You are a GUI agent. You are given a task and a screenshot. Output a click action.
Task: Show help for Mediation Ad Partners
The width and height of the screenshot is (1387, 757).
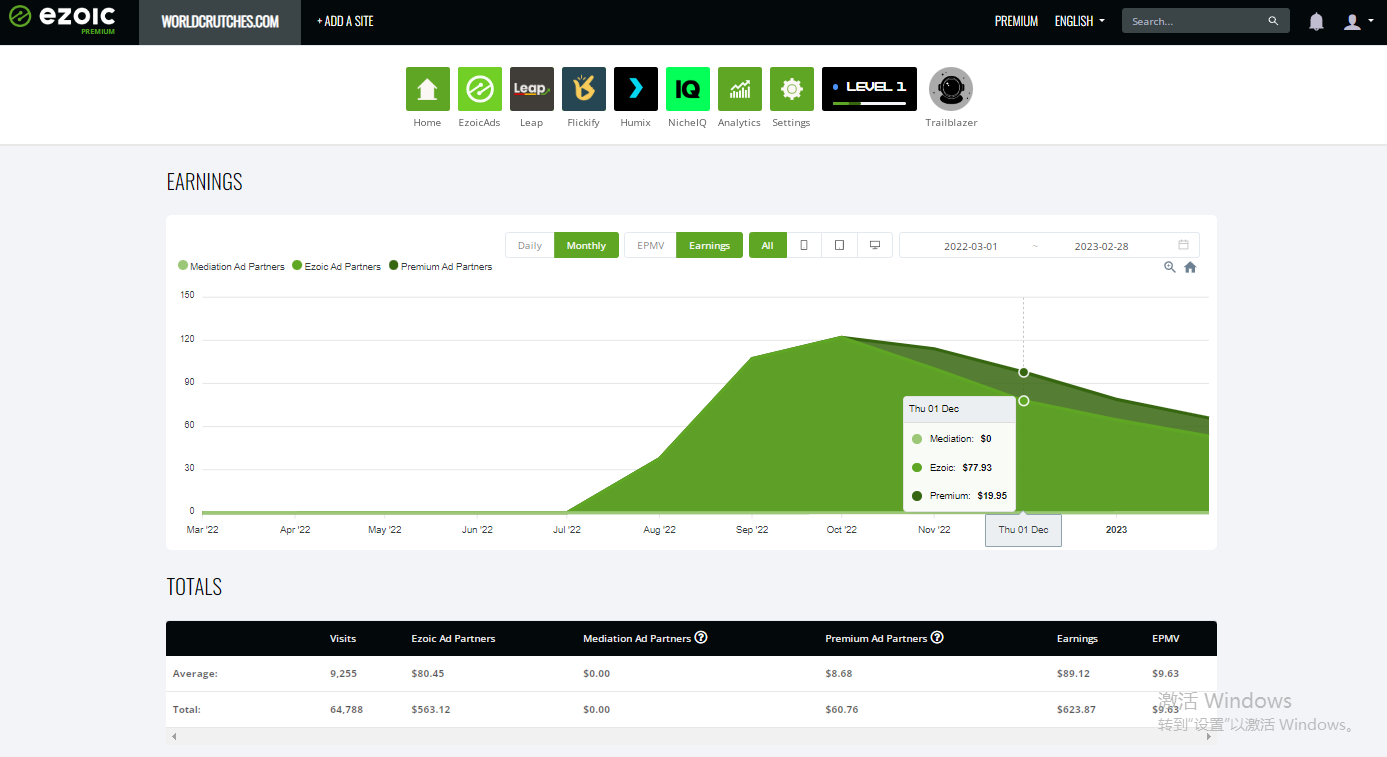(x=701, y=637)
